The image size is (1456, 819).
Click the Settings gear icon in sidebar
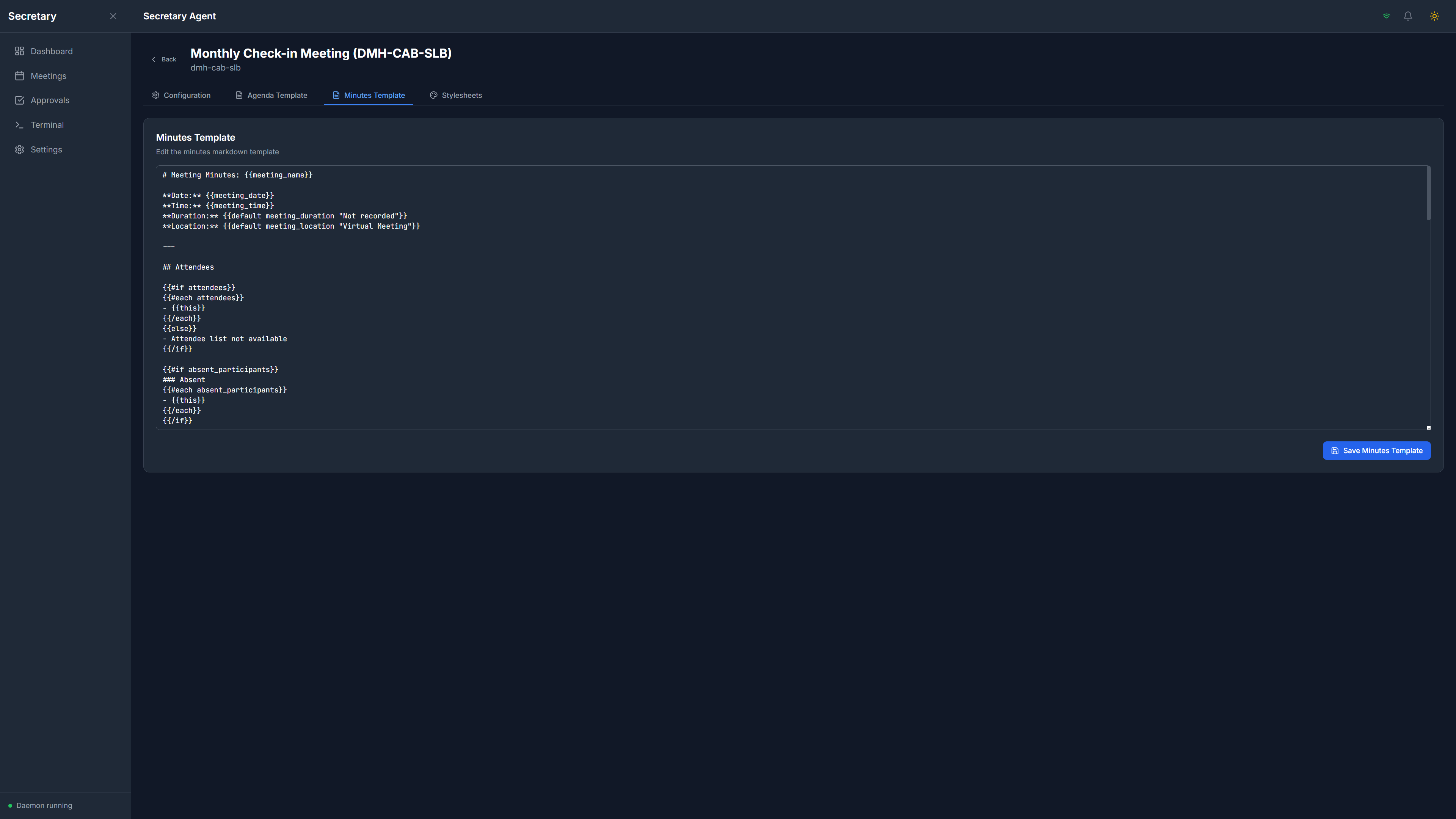pyautogui.click(x=19, y=150)
